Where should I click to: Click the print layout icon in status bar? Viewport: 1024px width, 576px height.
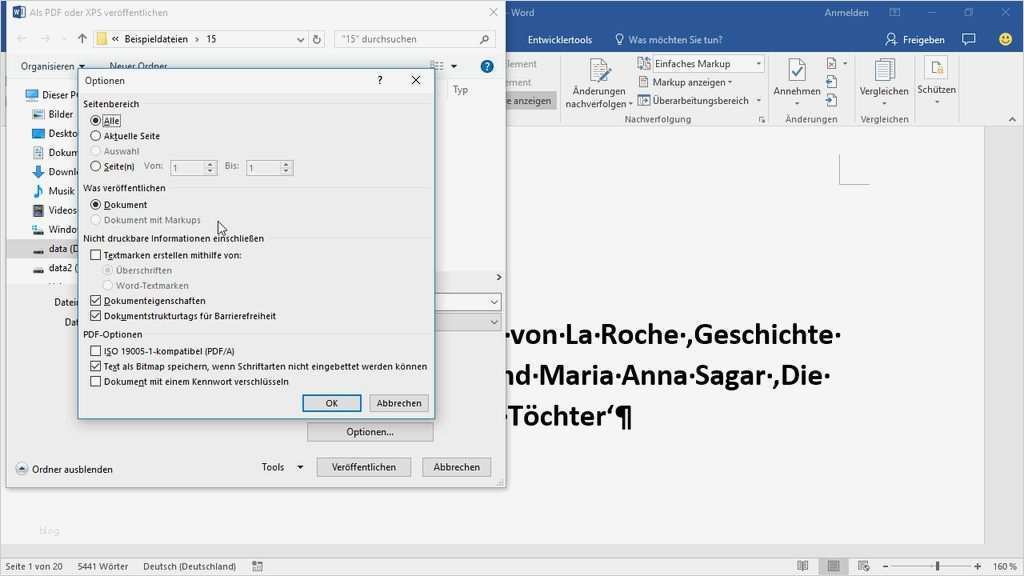833,566
